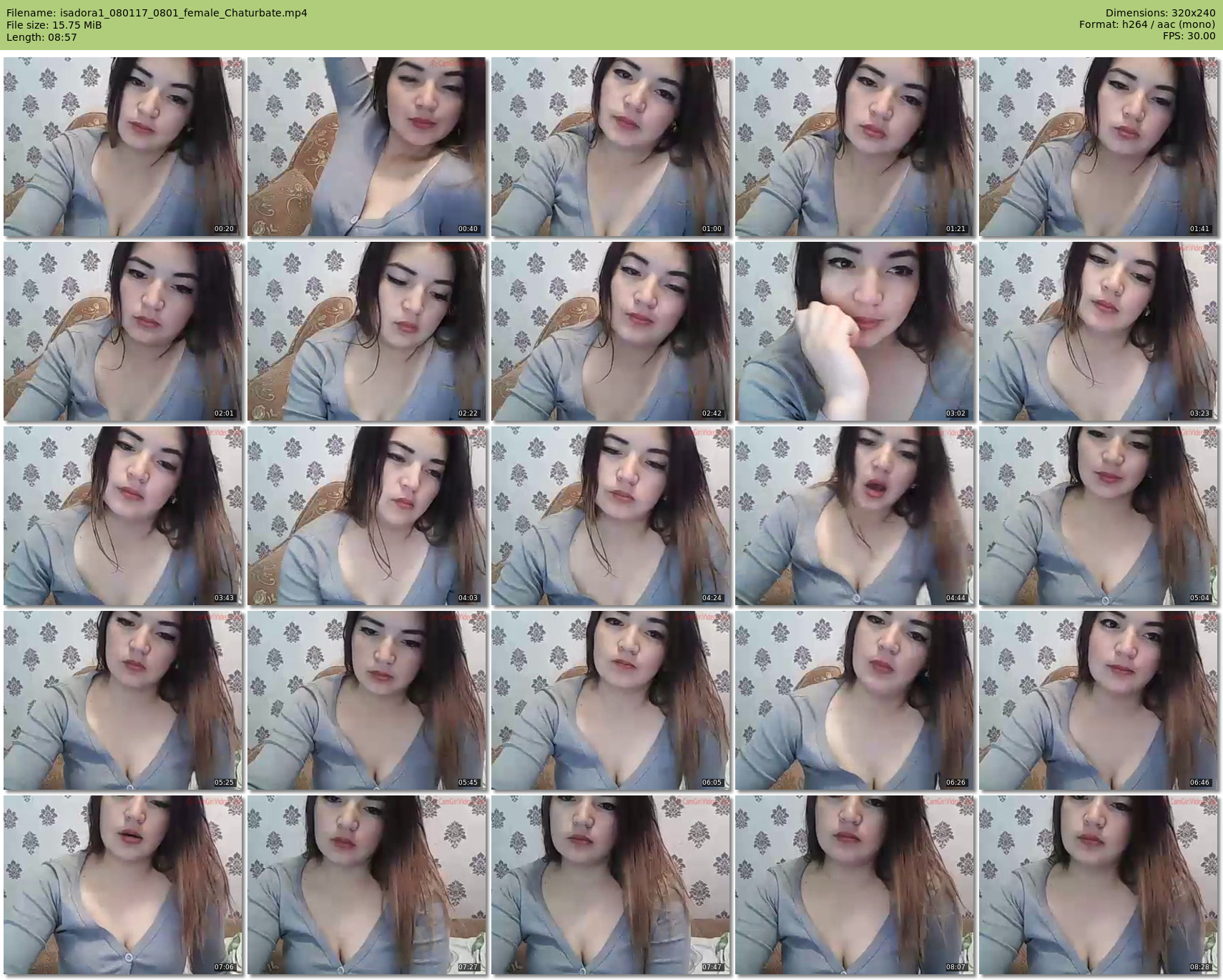This screenshot has height=980, width=1223.
Task: Select the 'File size: 15.75 MiB' line
Action: click(54, 25)
